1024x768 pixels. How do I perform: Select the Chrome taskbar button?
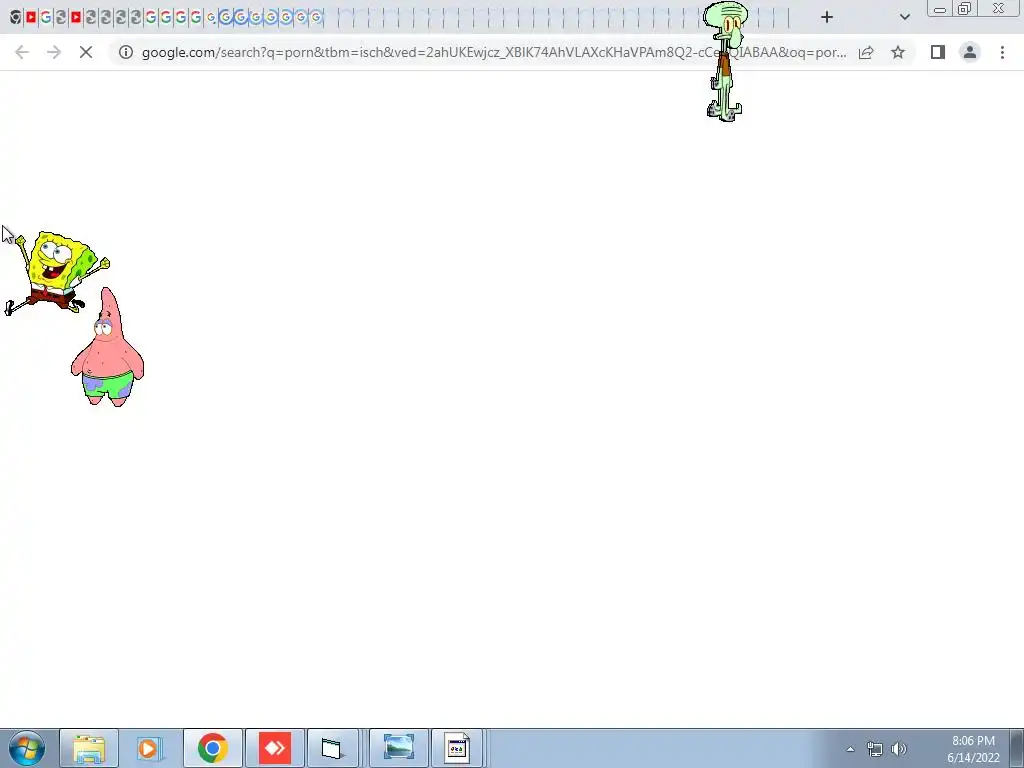[x=213, y=748]
